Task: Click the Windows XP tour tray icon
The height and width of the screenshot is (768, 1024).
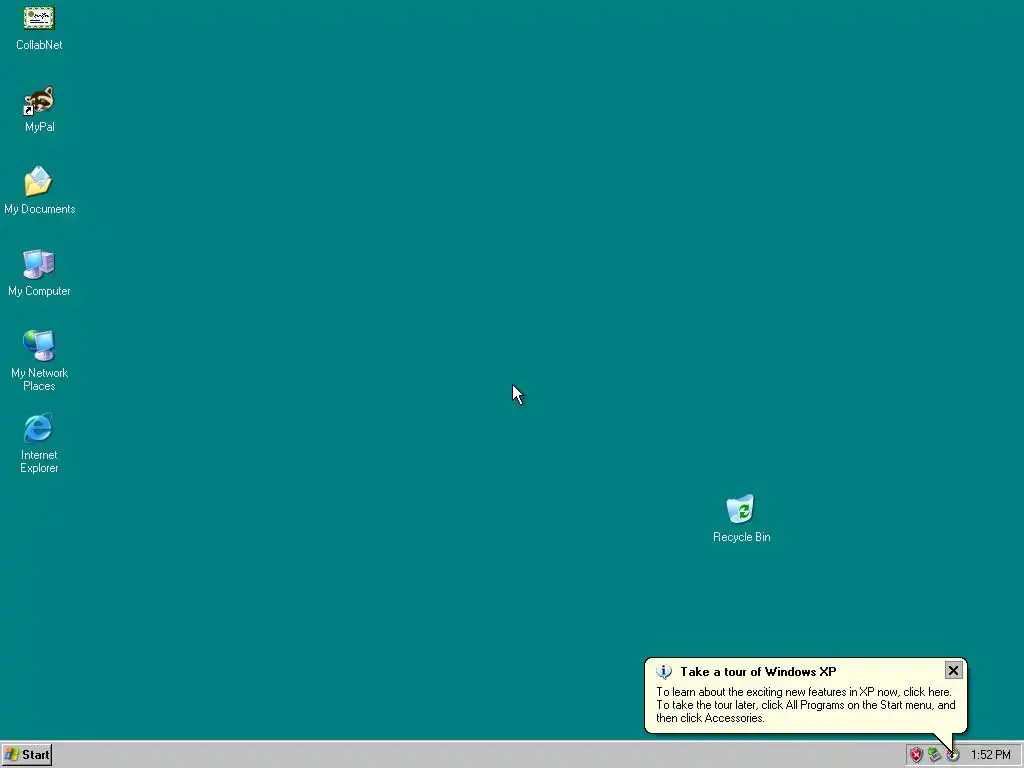Action: tap(953, 755)
